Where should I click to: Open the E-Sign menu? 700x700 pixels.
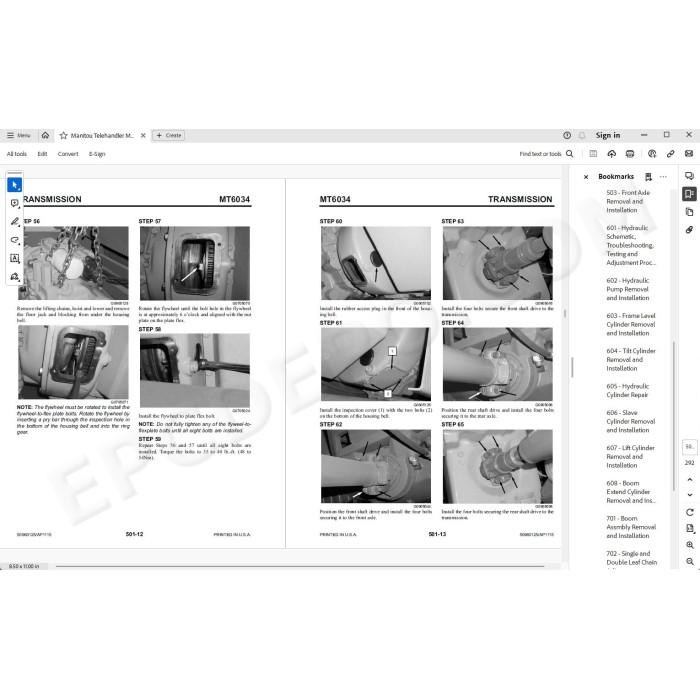(x=97, y=154)
